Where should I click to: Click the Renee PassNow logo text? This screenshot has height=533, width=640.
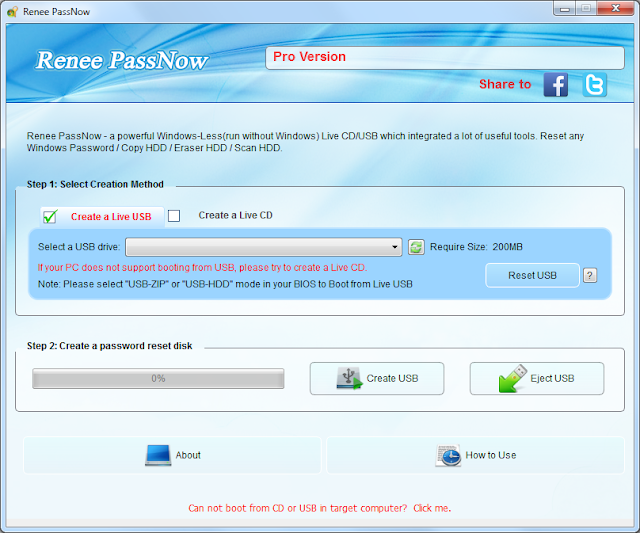[122, 60]
